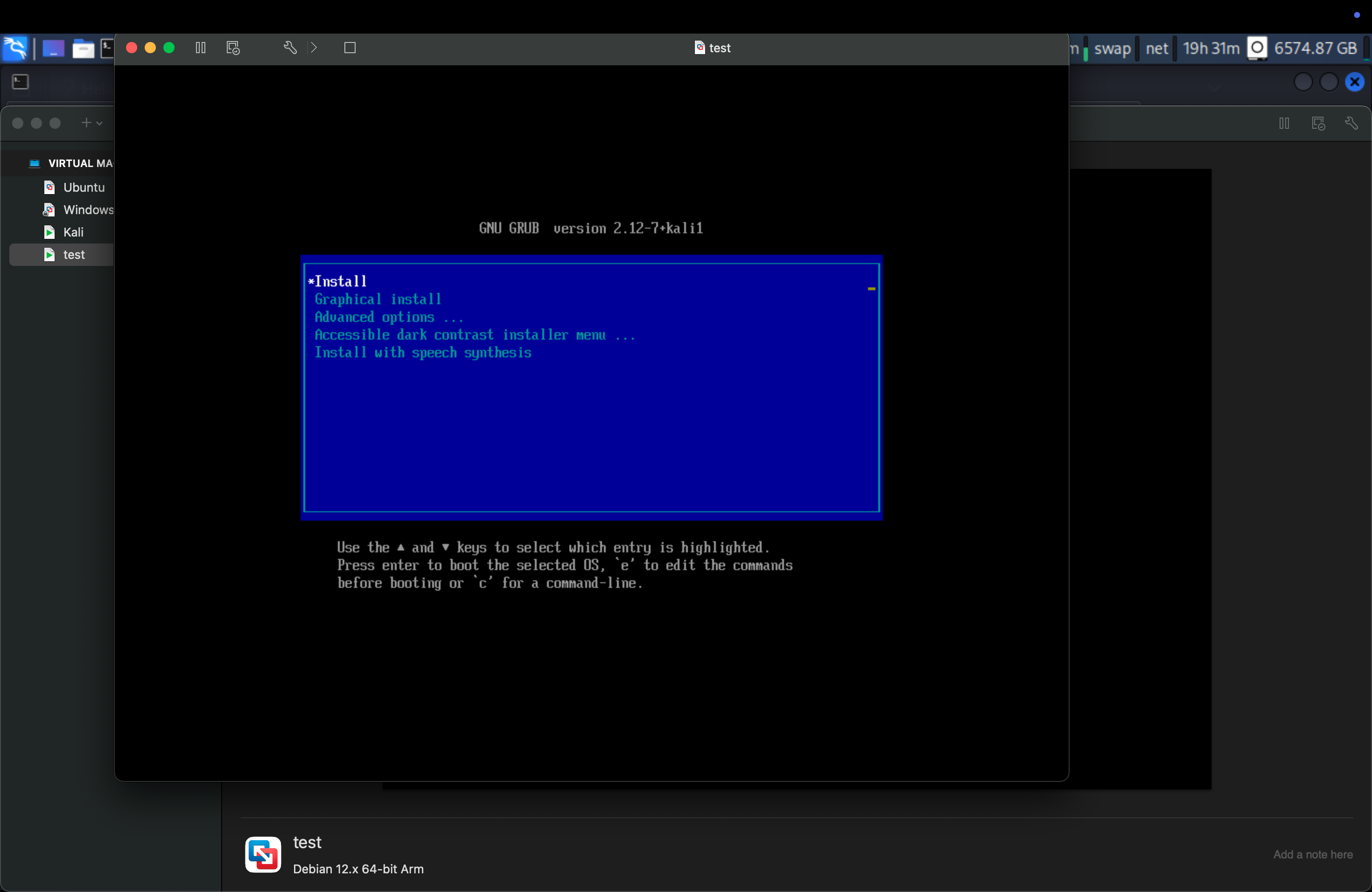Click the blue dot indicator at top right
The height and width of the screenshot is (892, 1372).
click(1357, 15)
